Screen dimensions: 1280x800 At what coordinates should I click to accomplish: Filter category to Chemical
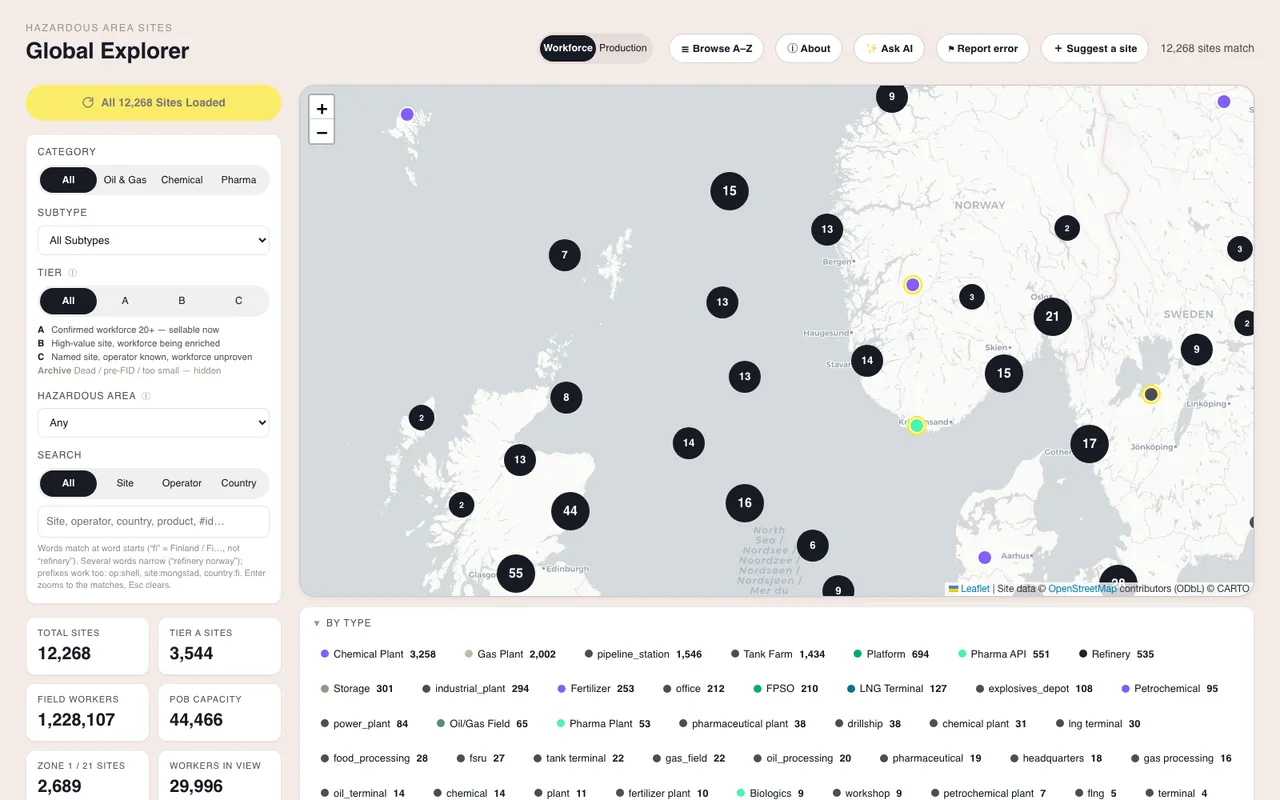click(x=182, y=180)
